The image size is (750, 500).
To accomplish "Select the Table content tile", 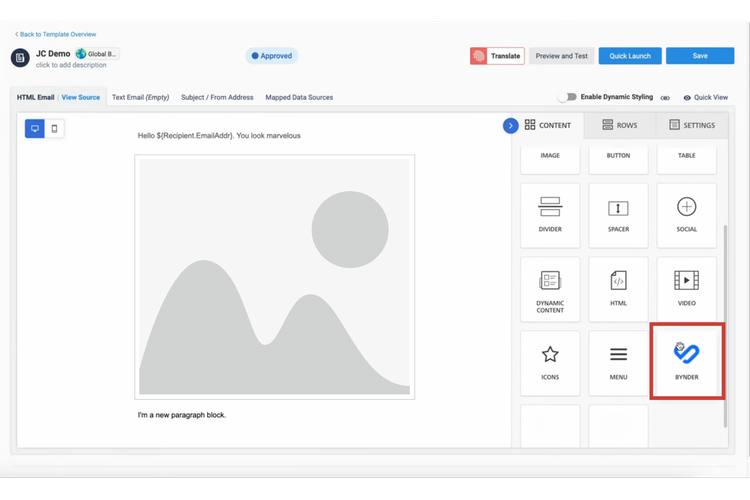I will [x=686, y=159].
